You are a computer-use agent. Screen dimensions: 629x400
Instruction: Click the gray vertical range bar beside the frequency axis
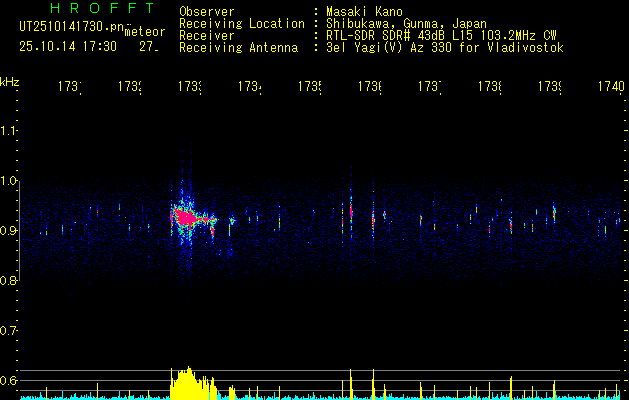point(20,231)
